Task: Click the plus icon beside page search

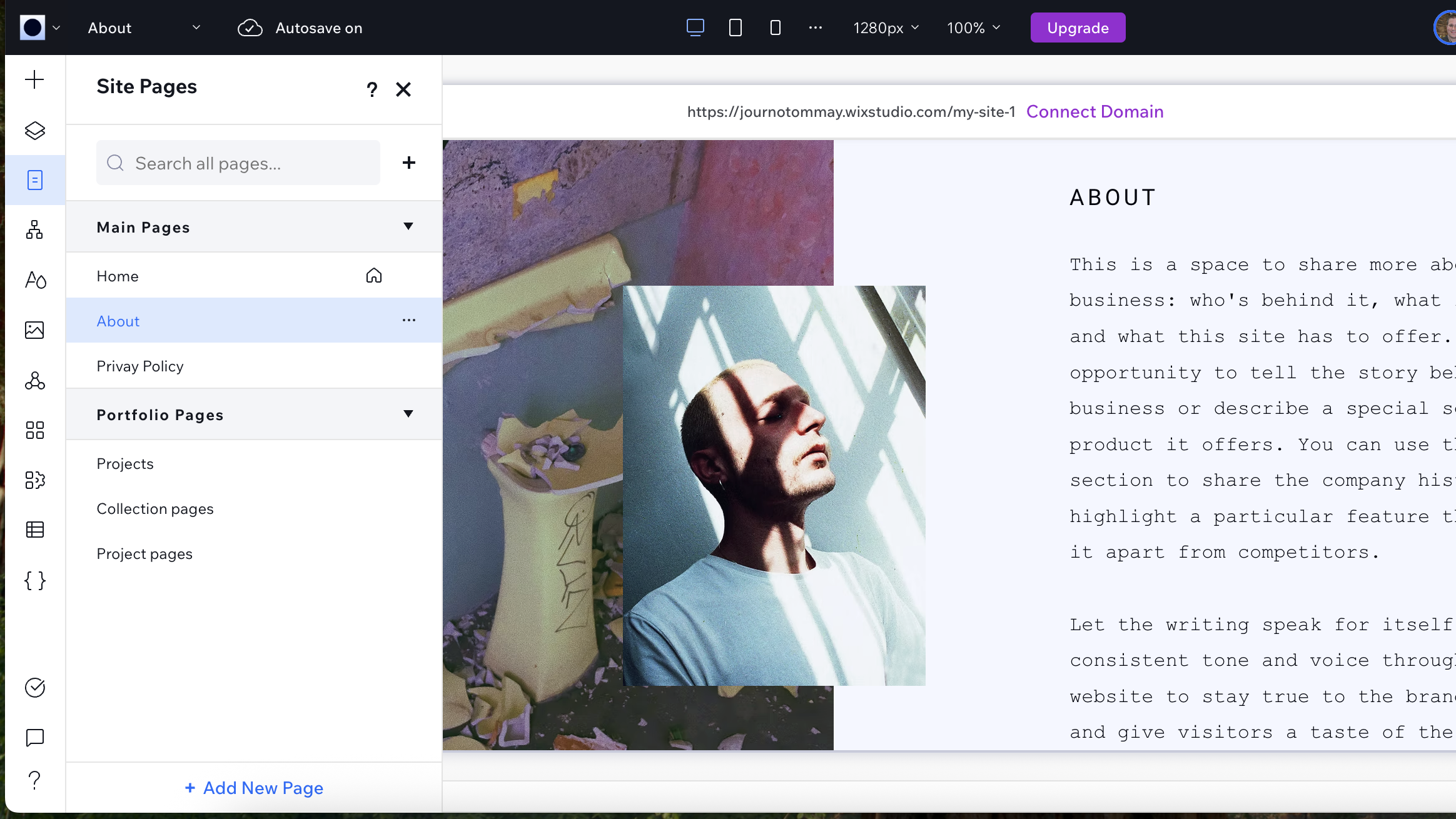Action: coord(409,163)
